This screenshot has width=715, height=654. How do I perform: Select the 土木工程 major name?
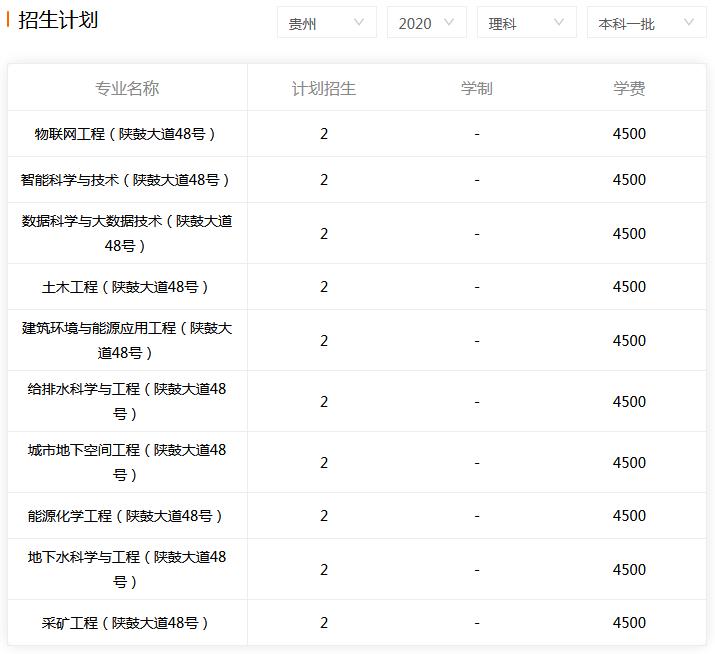(x=124, y=287)
